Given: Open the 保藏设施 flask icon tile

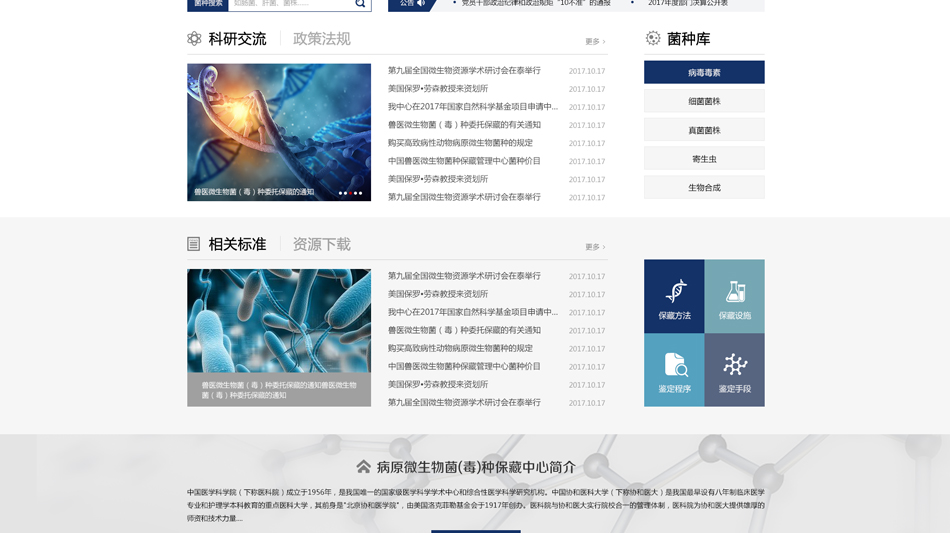Looking at the screenshot, I should pyautogui.click(x=735, y=296).
